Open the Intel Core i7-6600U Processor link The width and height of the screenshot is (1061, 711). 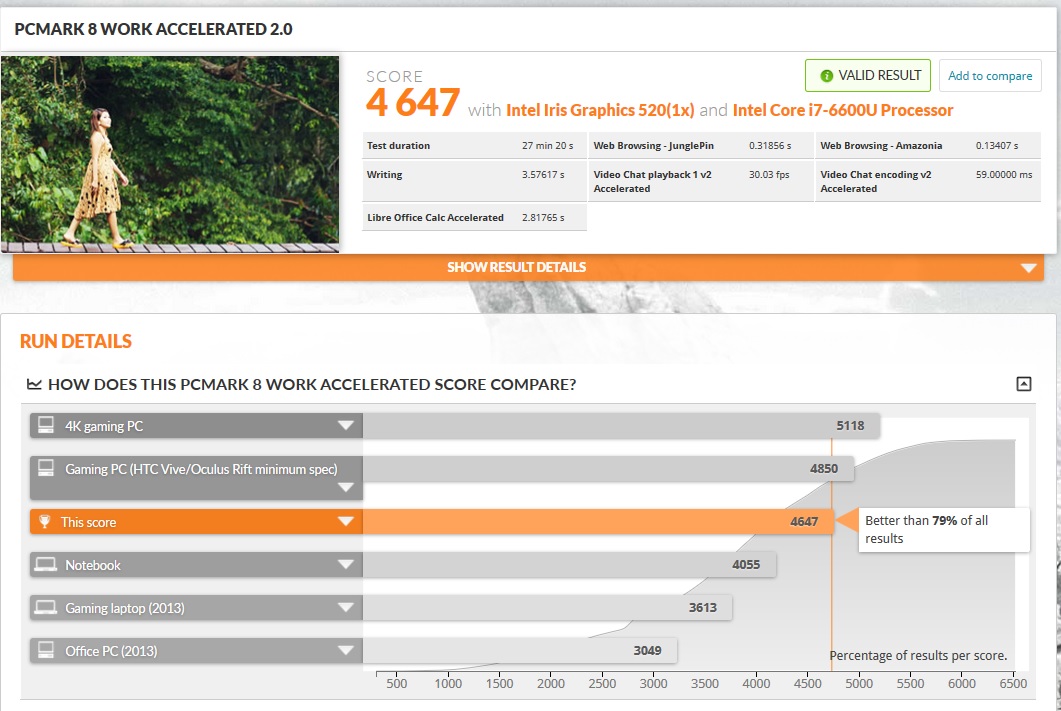point(842,110)
